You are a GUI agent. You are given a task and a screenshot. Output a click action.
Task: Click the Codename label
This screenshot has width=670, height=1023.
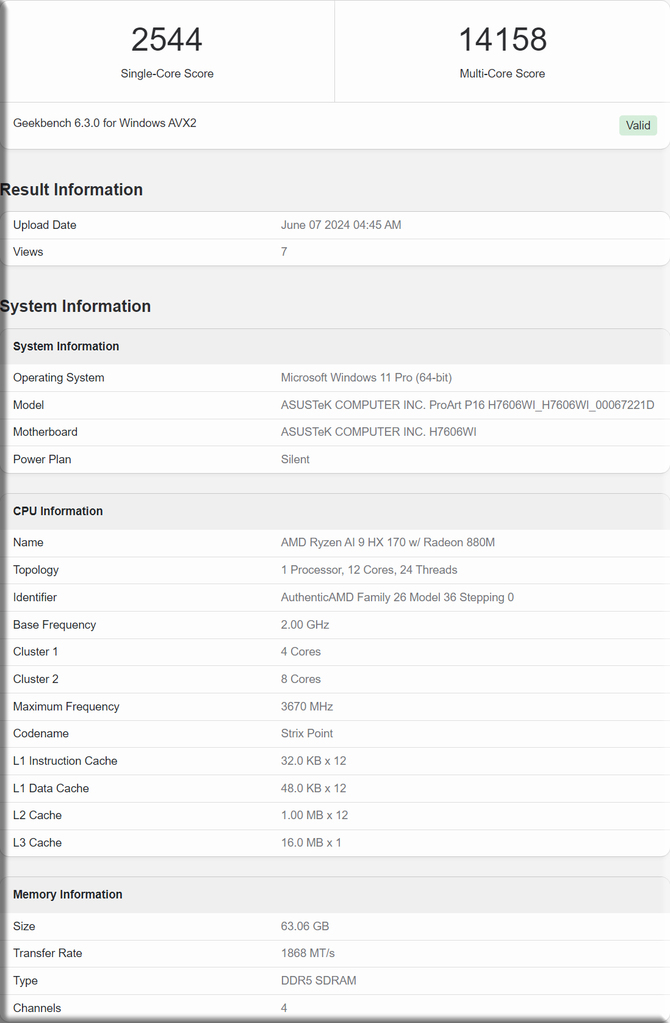click(40, 733)
